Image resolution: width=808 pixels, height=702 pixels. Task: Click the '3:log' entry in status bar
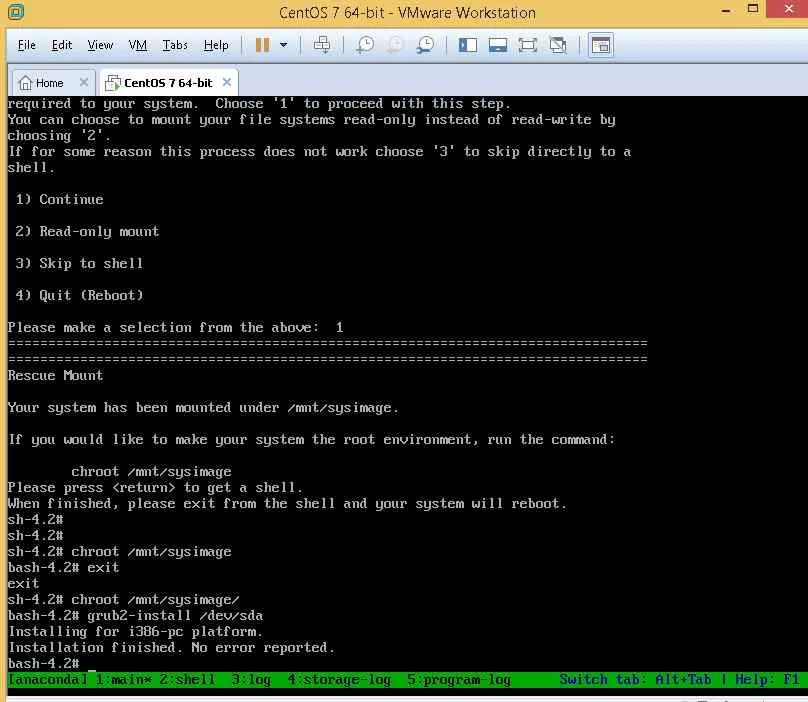tap(251, 679)
